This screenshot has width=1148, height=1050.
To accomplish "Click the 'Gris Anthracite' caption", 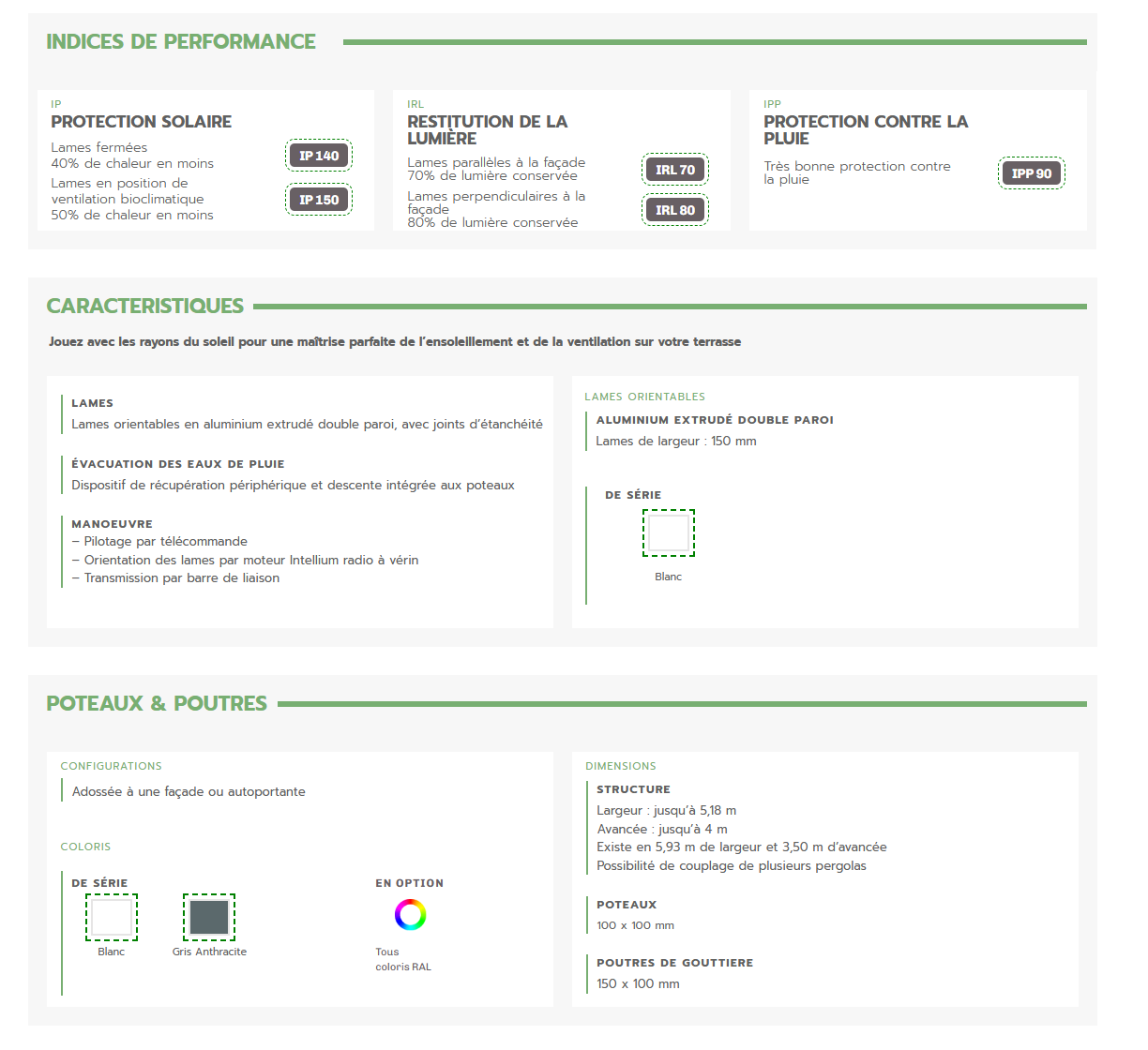I will click(x=209, y=952).
